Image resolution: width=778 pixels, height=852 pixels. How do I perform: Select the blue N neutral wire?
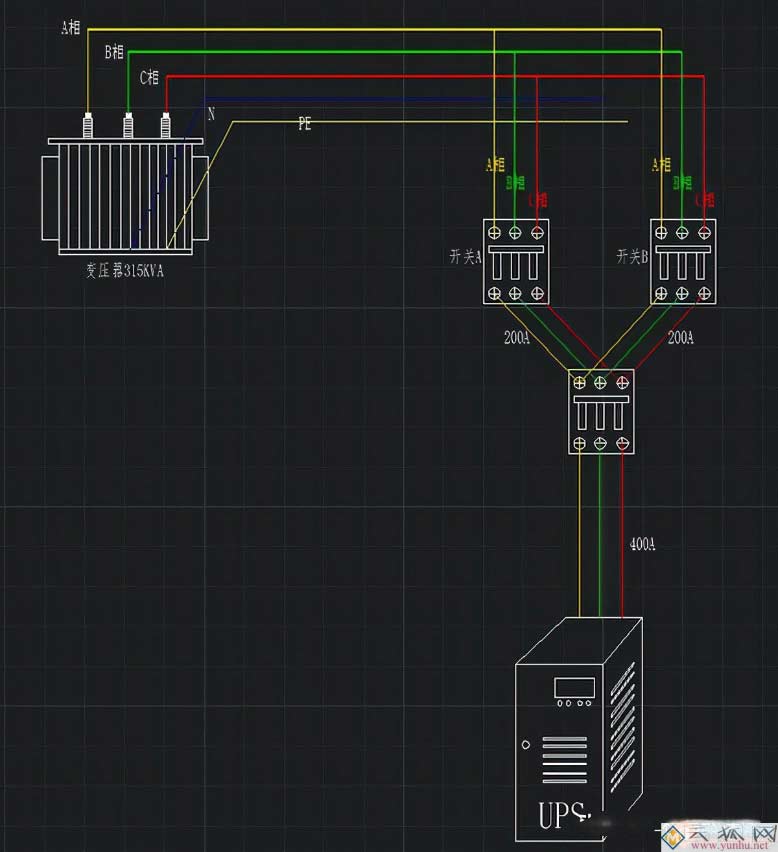tap(402, 99)
